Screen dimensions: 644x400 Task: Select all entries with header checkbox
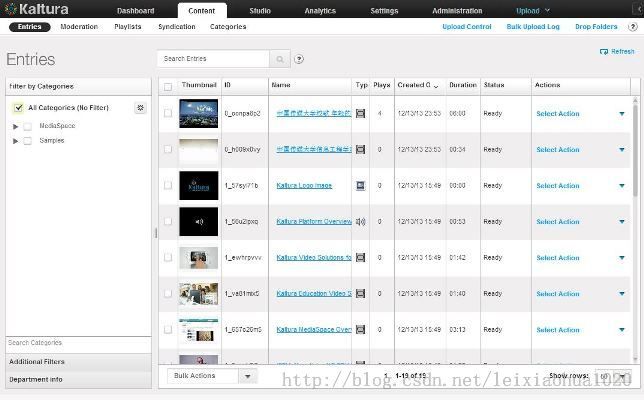click(168, 87)
